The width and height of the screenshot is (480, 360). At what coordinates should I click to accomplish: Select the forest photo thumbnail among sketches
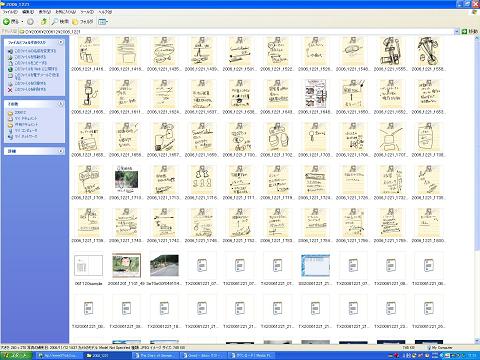pos(126,179)
